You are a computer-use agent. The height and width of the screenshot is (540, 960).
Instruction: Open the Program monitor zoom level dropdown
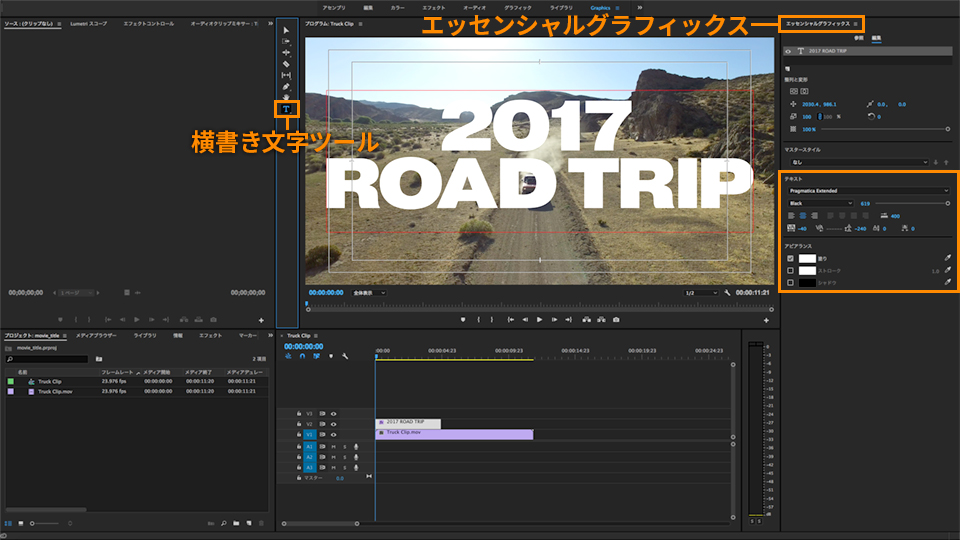click(x=369, y=293)
